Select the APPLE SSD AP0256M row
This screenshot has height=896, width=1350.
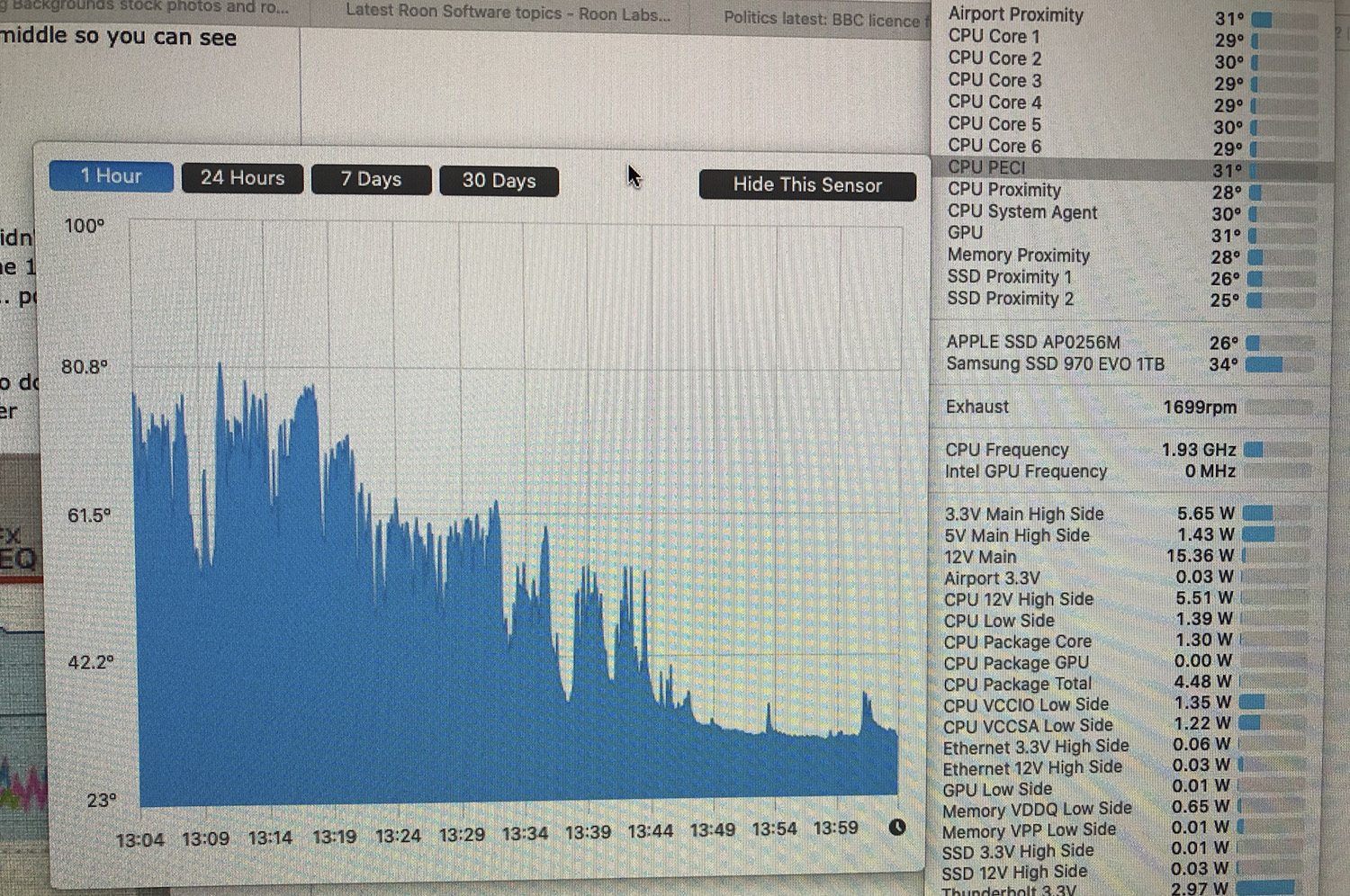coord(1131,342)
